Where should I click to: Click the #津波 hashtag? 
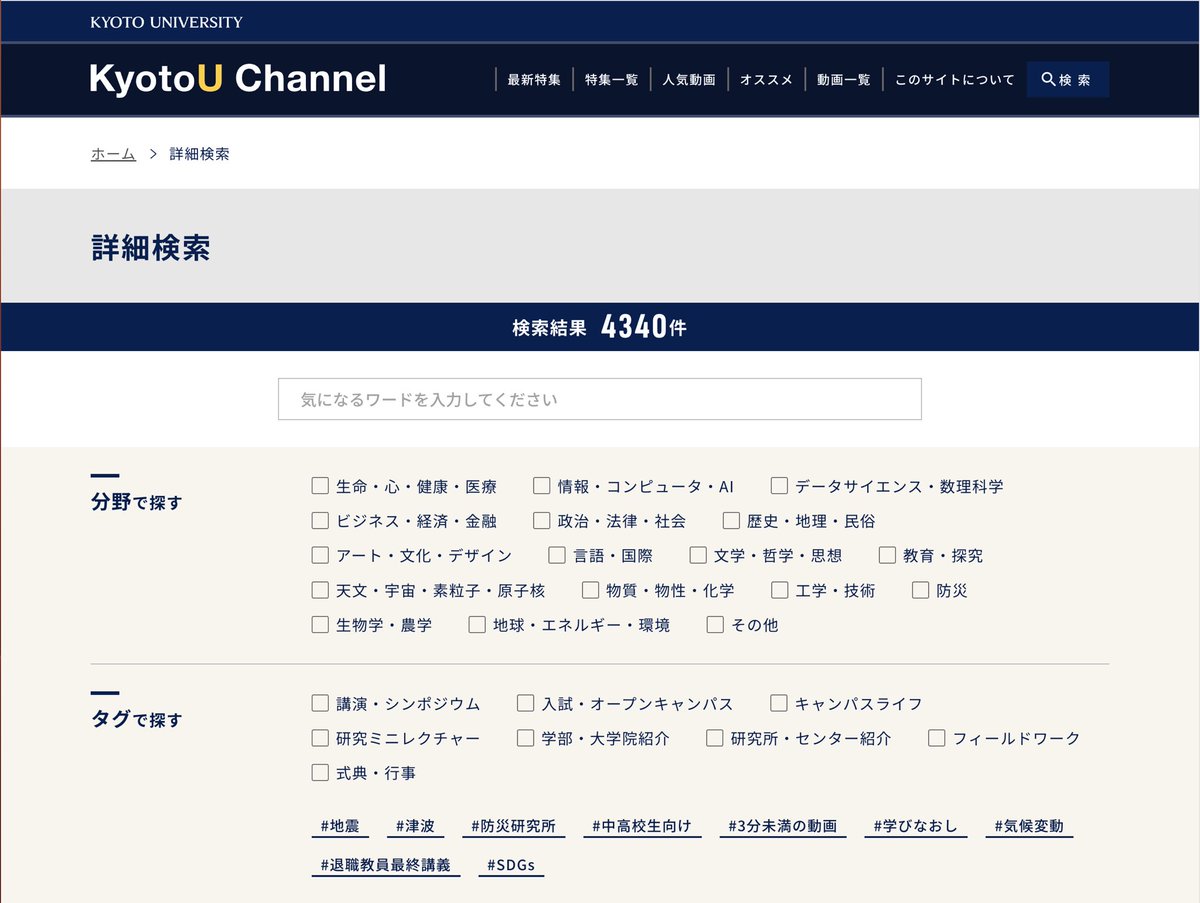[415, 827]
